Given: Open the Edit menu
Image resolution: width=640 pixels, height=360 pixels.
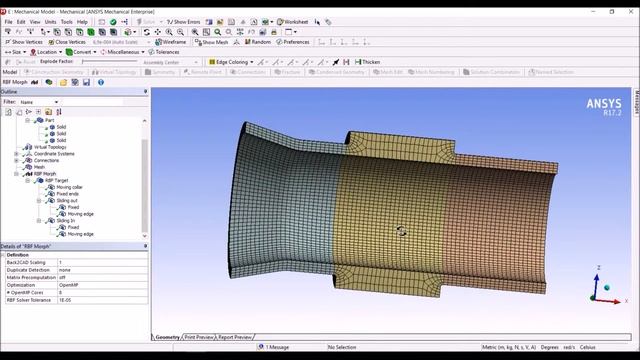Looking at the screenshot, I should tap(21, 22).
